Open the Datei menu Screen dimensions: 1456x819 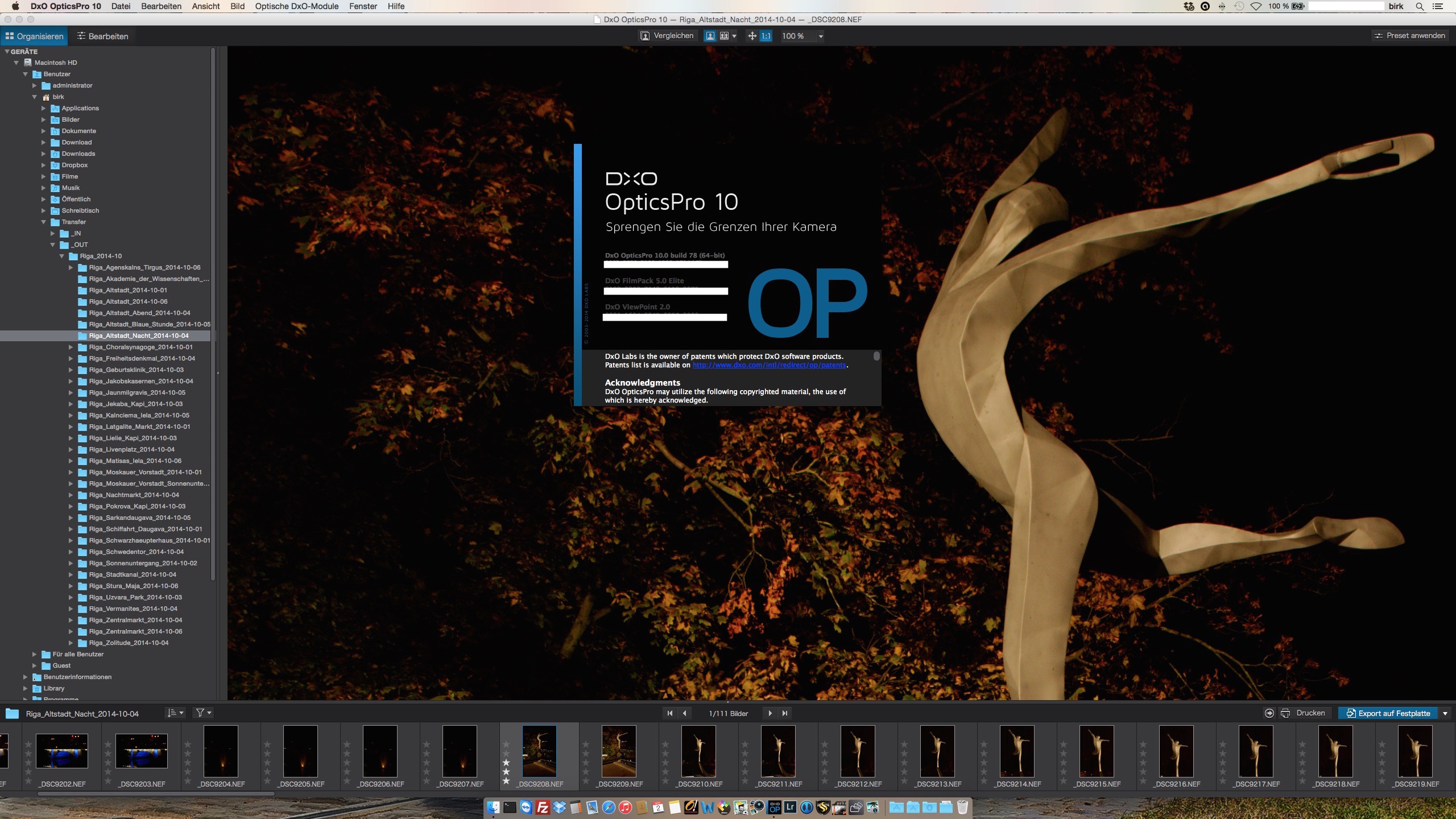pos(121,6)
